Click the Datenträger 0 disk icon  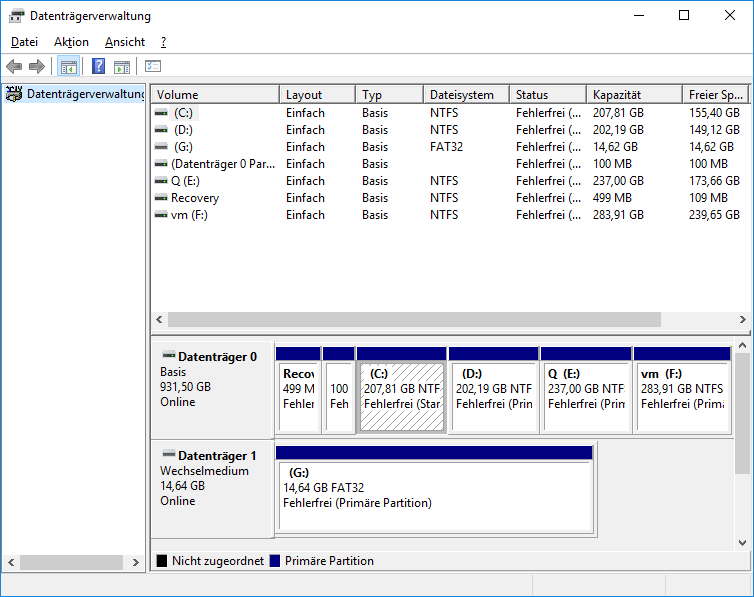tap(168, 356)
